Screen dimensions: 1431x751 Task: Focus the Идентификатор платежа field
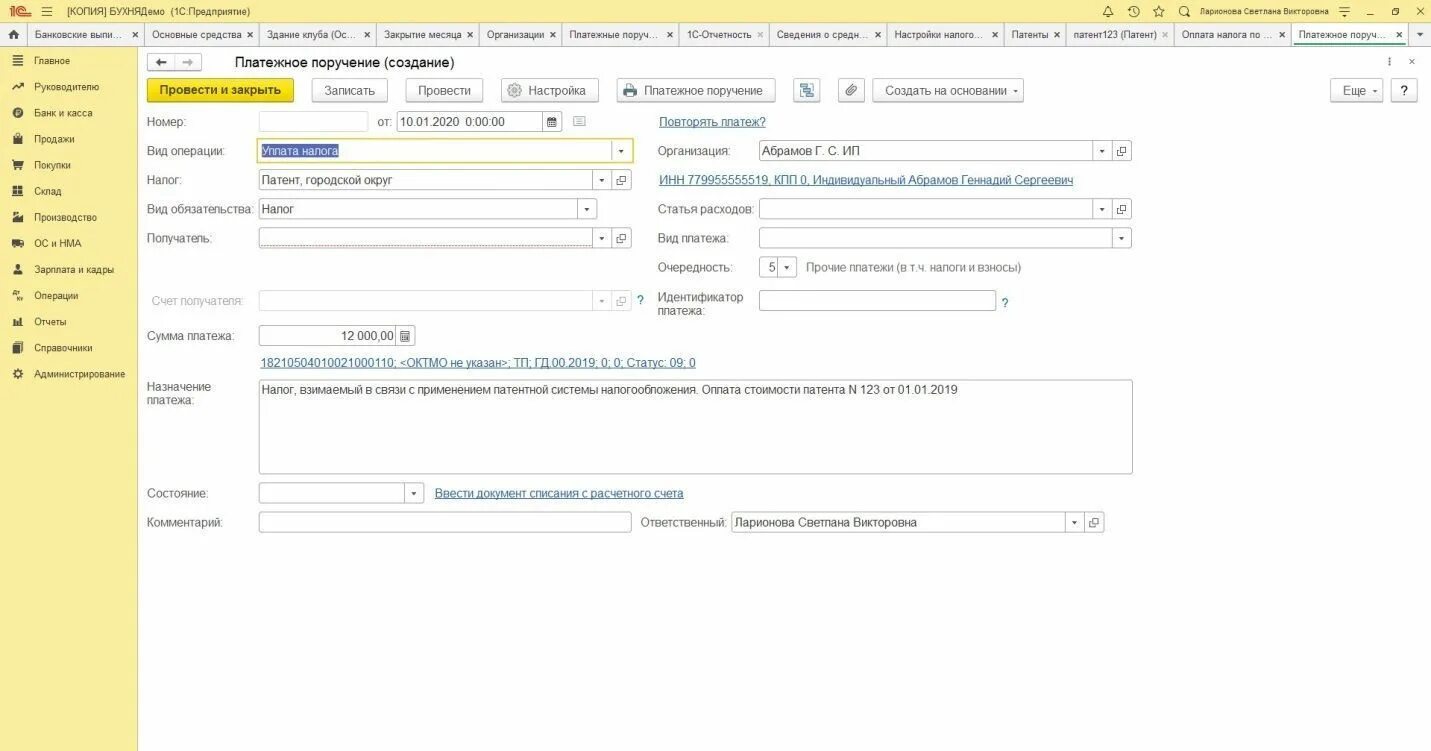[877, 301]
